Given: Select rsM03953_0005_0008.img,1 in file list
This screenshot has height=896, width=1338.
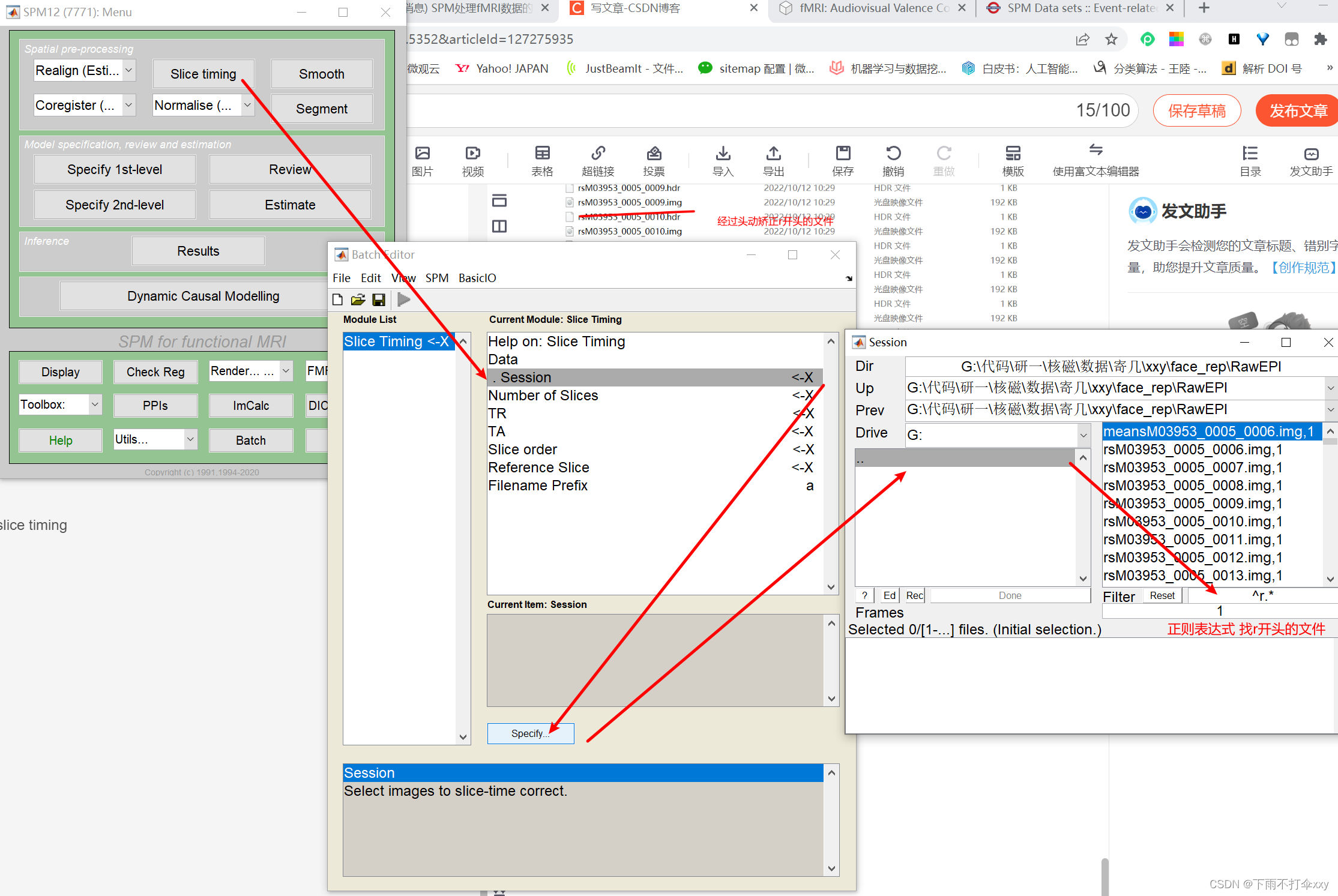Looking at the screenshot, I should (x=1192, y=486).
